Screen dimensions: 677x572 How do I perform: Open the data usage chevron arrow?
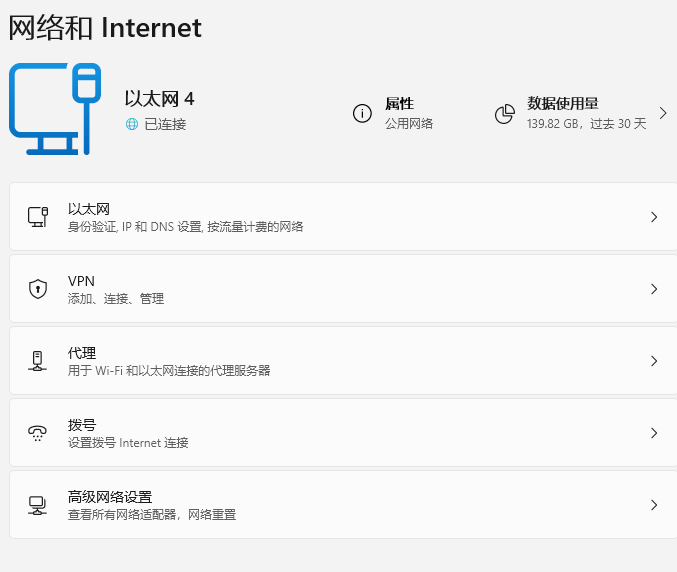click(x=663, y=113)
